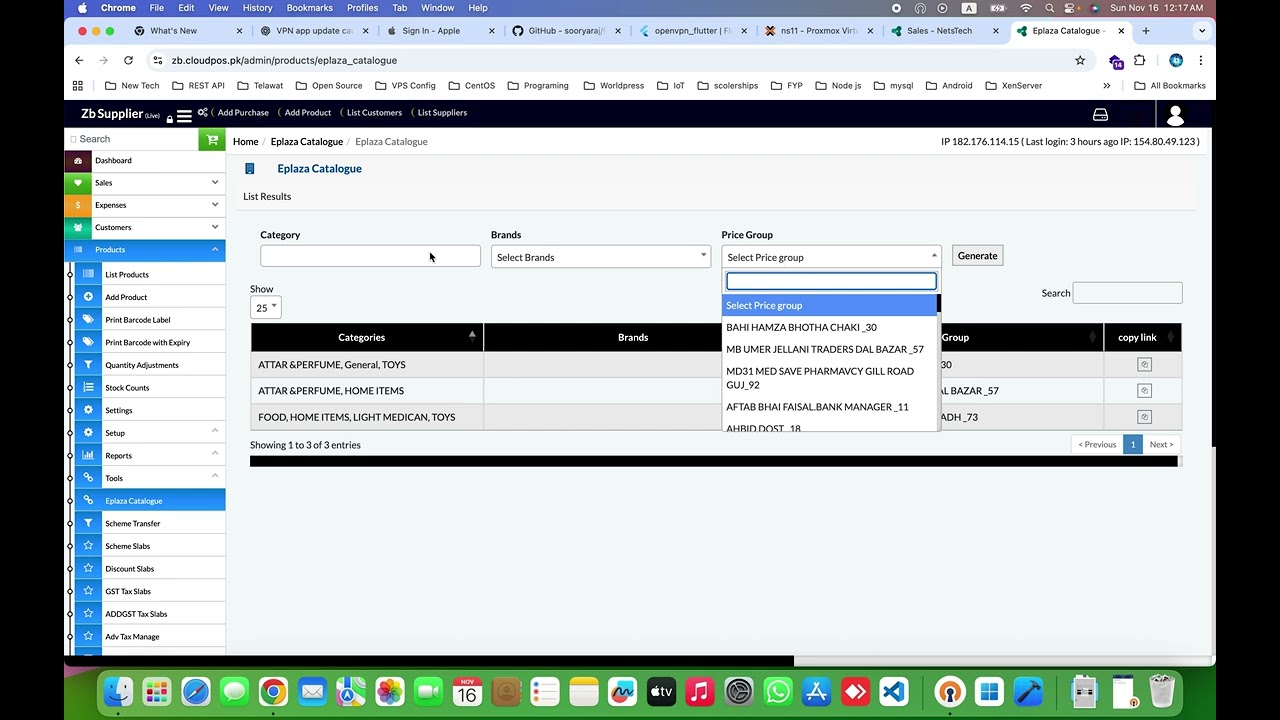Toggle the hamburger menu icon in header
The image size is (1280, 720).
tap(184, 116)
